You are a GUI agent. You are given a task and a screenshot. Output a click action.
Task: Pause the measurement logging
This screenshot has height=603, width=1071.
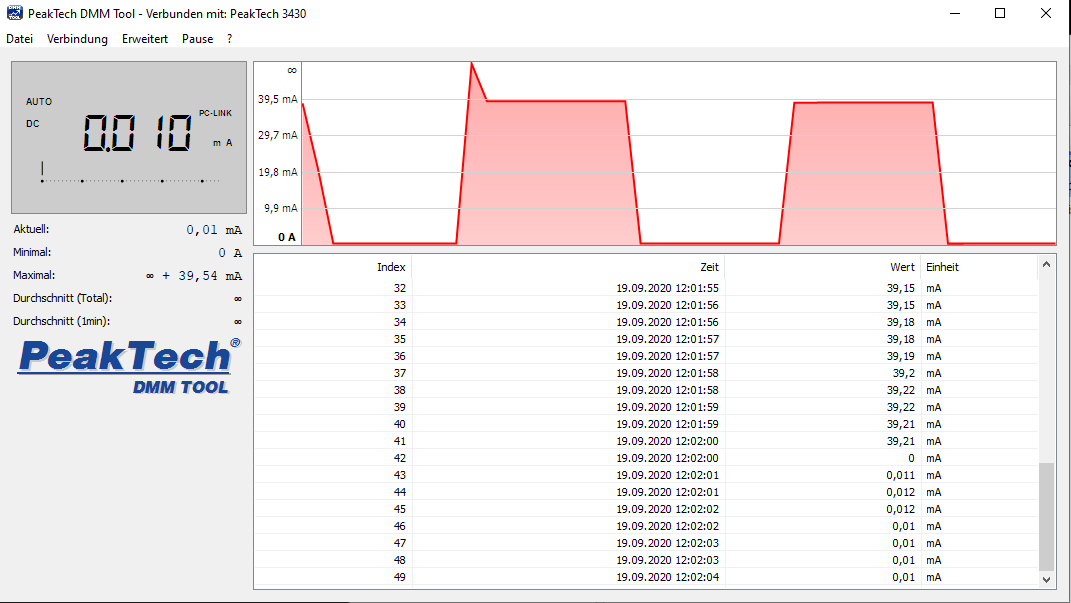click(197, 39)
